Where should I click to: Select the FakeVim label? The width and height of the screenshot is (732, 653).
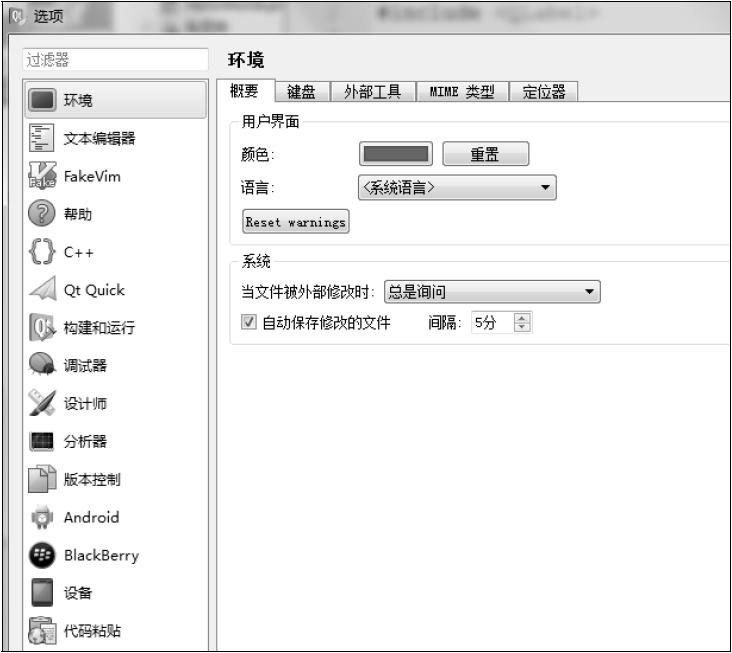click(x=92, y=176)
